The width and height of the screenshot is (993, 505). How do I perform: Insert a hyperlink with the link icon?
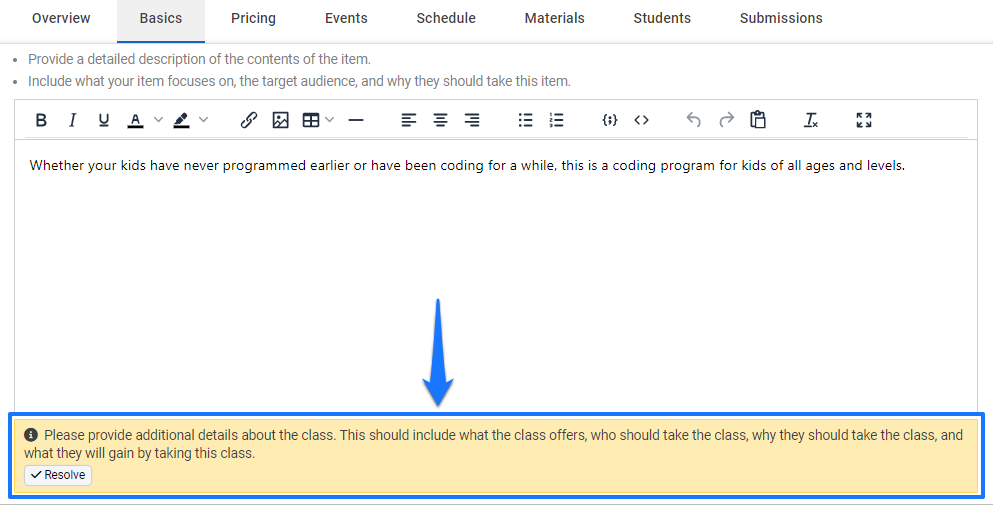pyautogui.click(x=249, y=120)
